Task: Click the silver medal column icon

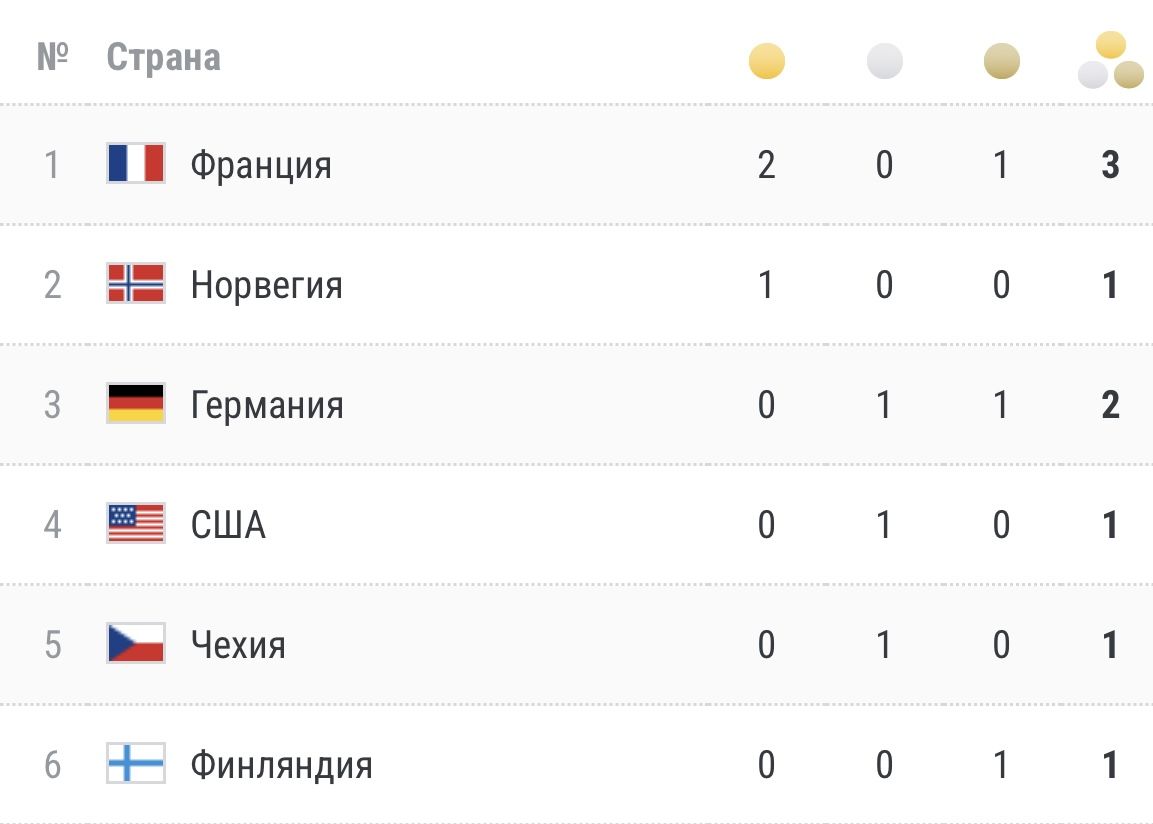Action: (884, 60)
